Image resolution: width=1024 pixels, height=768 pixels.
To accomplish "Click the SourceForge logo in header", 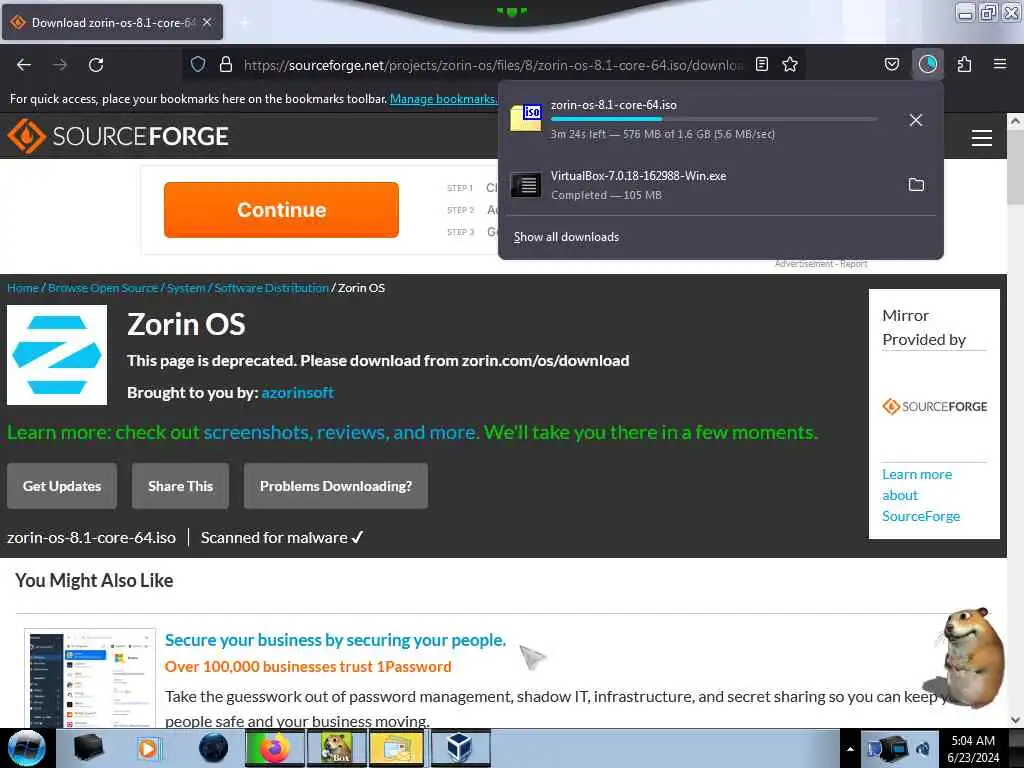I will pos(118,136).
